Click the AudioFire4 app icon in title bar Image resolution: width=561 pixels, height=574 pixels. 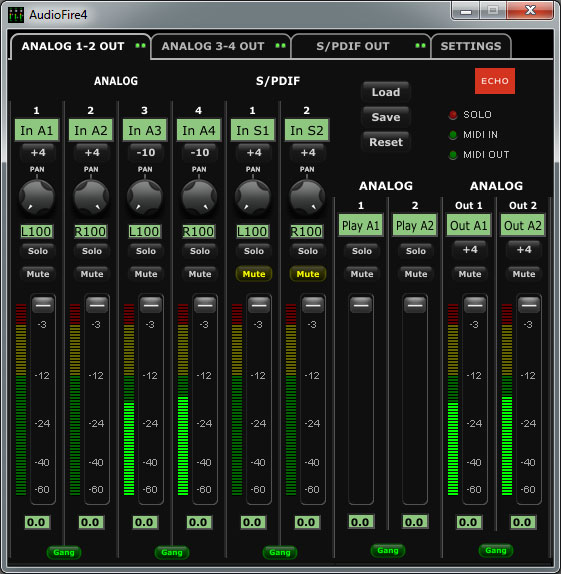click(16, 15)
